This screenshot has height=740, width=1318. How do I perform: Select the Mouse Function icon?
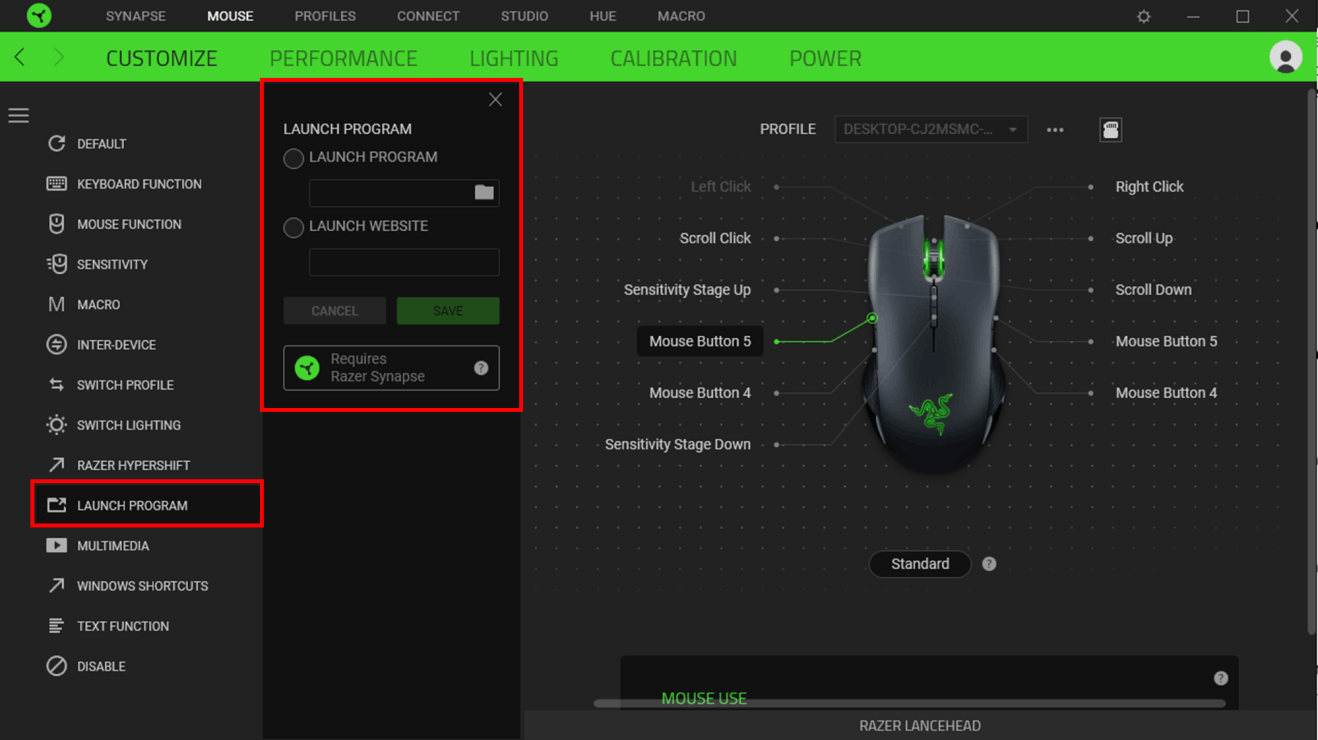tap(56, 224)
